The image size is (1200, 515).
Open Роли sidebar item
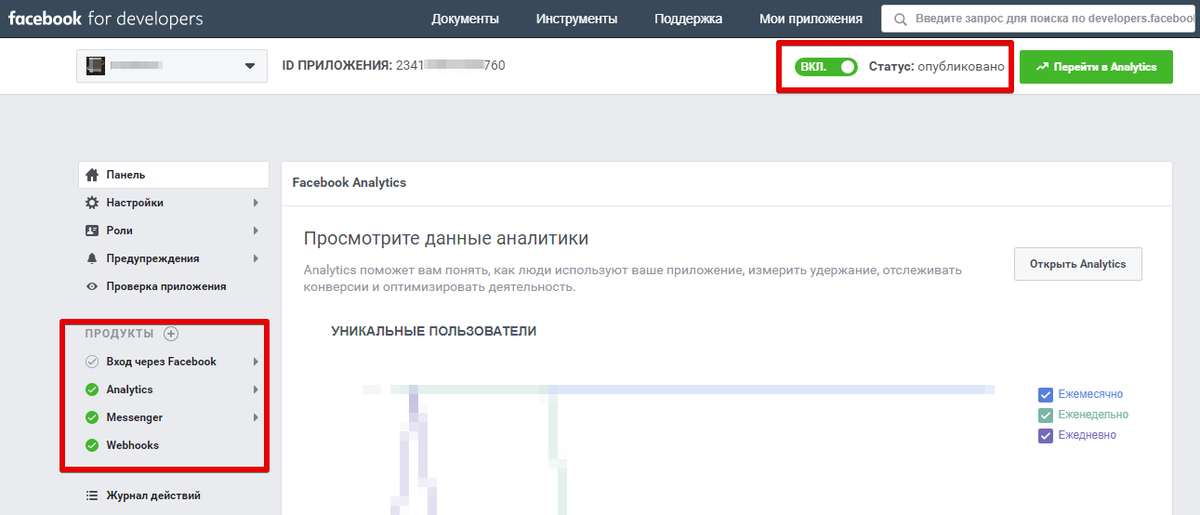173,230
